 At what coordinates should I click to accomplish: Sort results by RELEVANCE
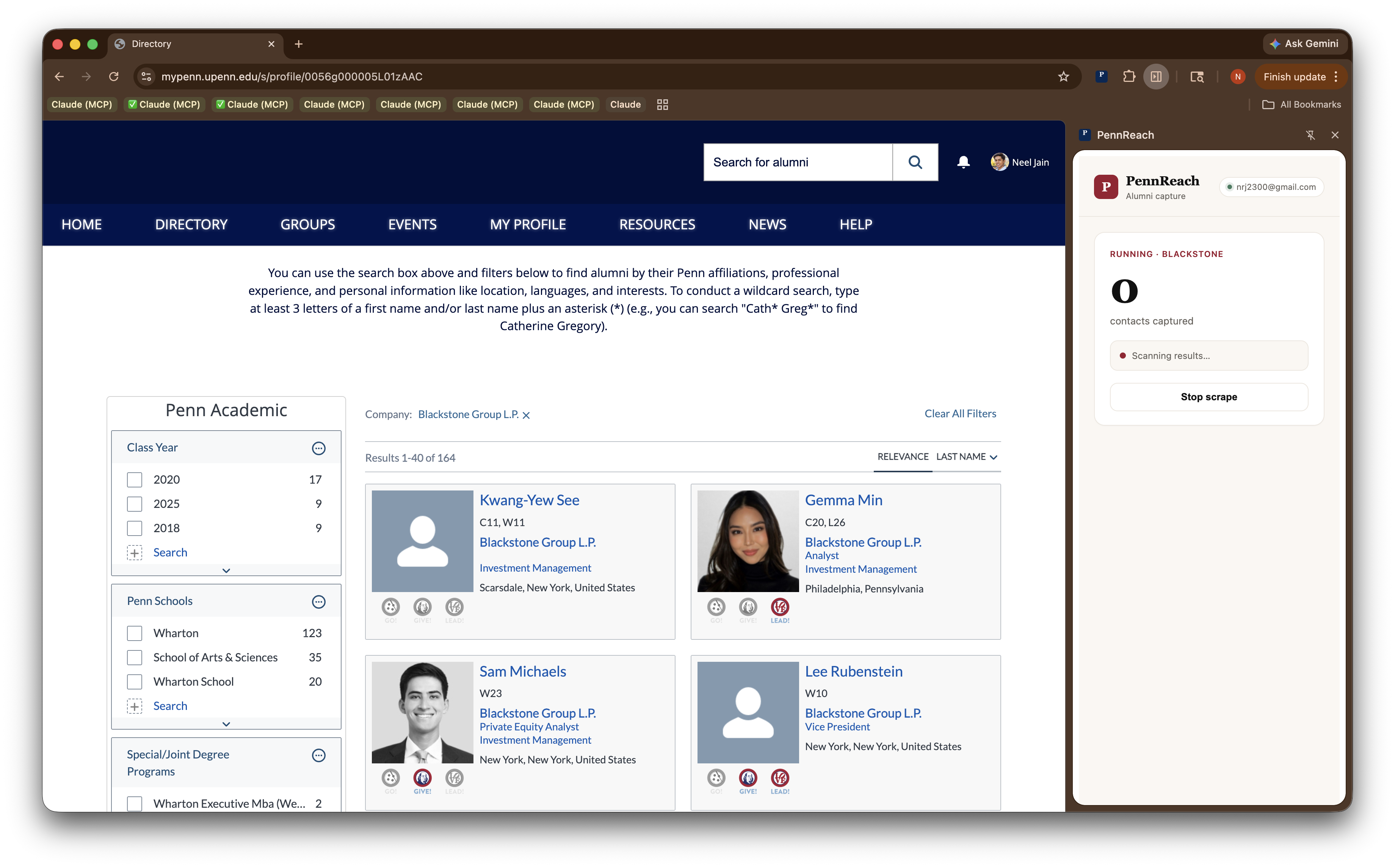903,457
